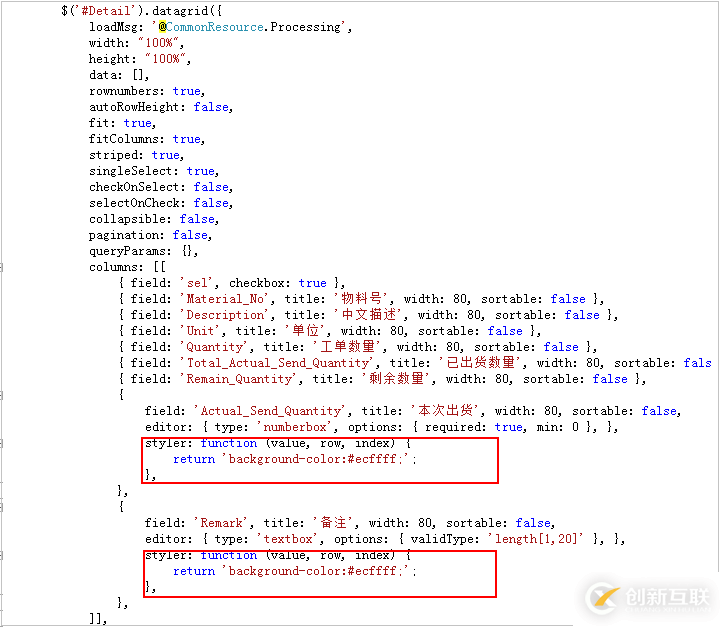Click the 'background-color:#ecffff;' string under Actual_Send_Quantity
Viewport: 720px width, 627px height.
tap(315, 459)
